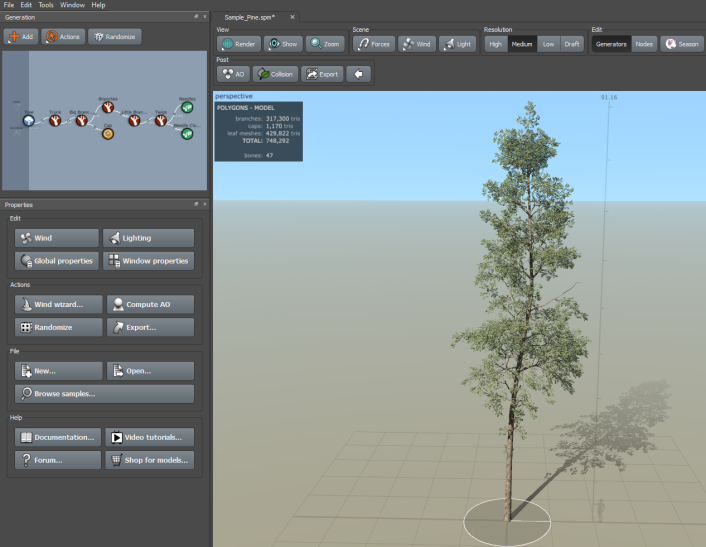Click the back arrow toolbar icon
Screen dimensions: 706x547
coord(359,74)
